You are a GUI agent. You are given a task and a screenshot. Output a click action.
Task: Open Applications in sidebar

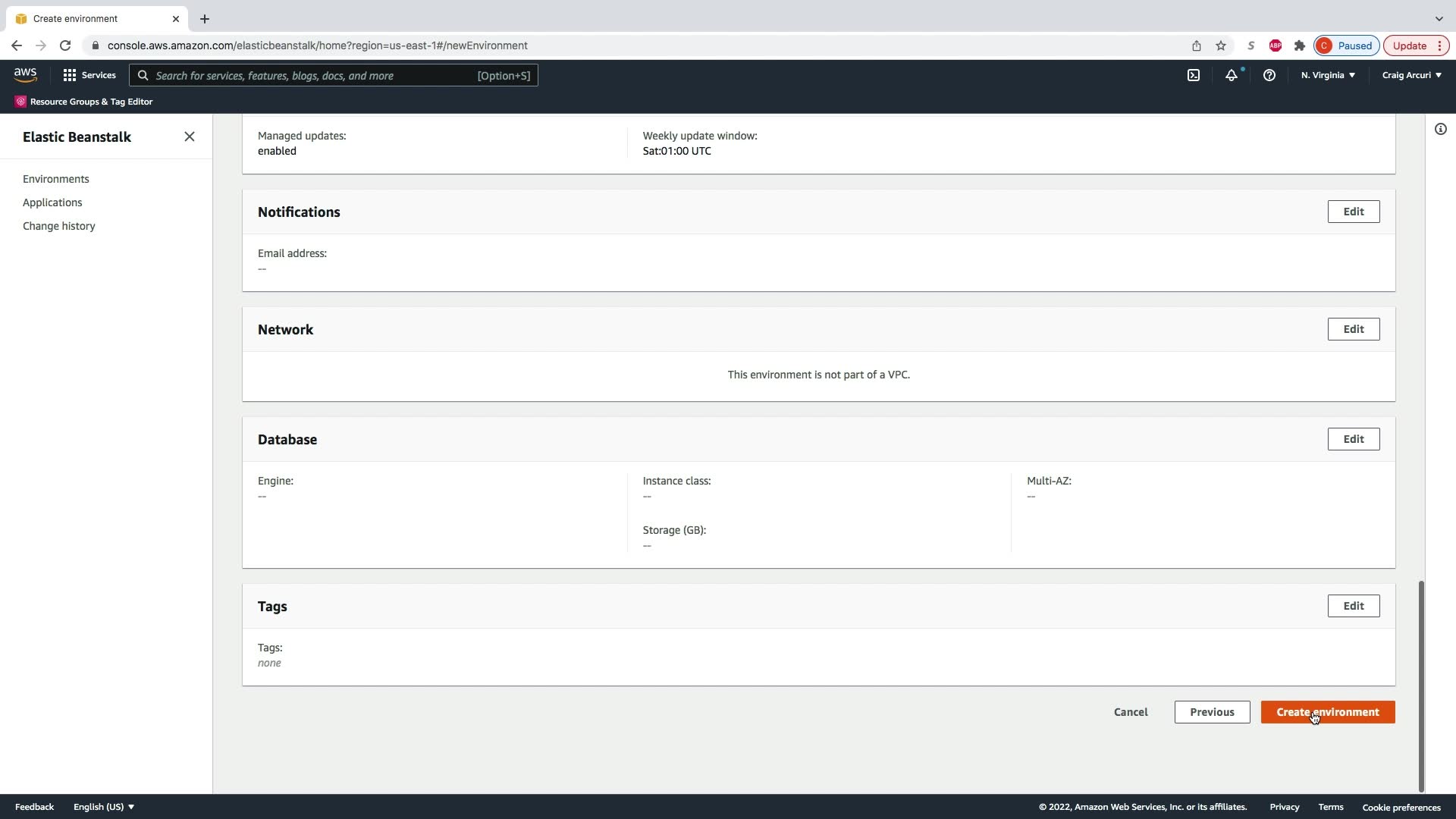[x=52, y=202]
